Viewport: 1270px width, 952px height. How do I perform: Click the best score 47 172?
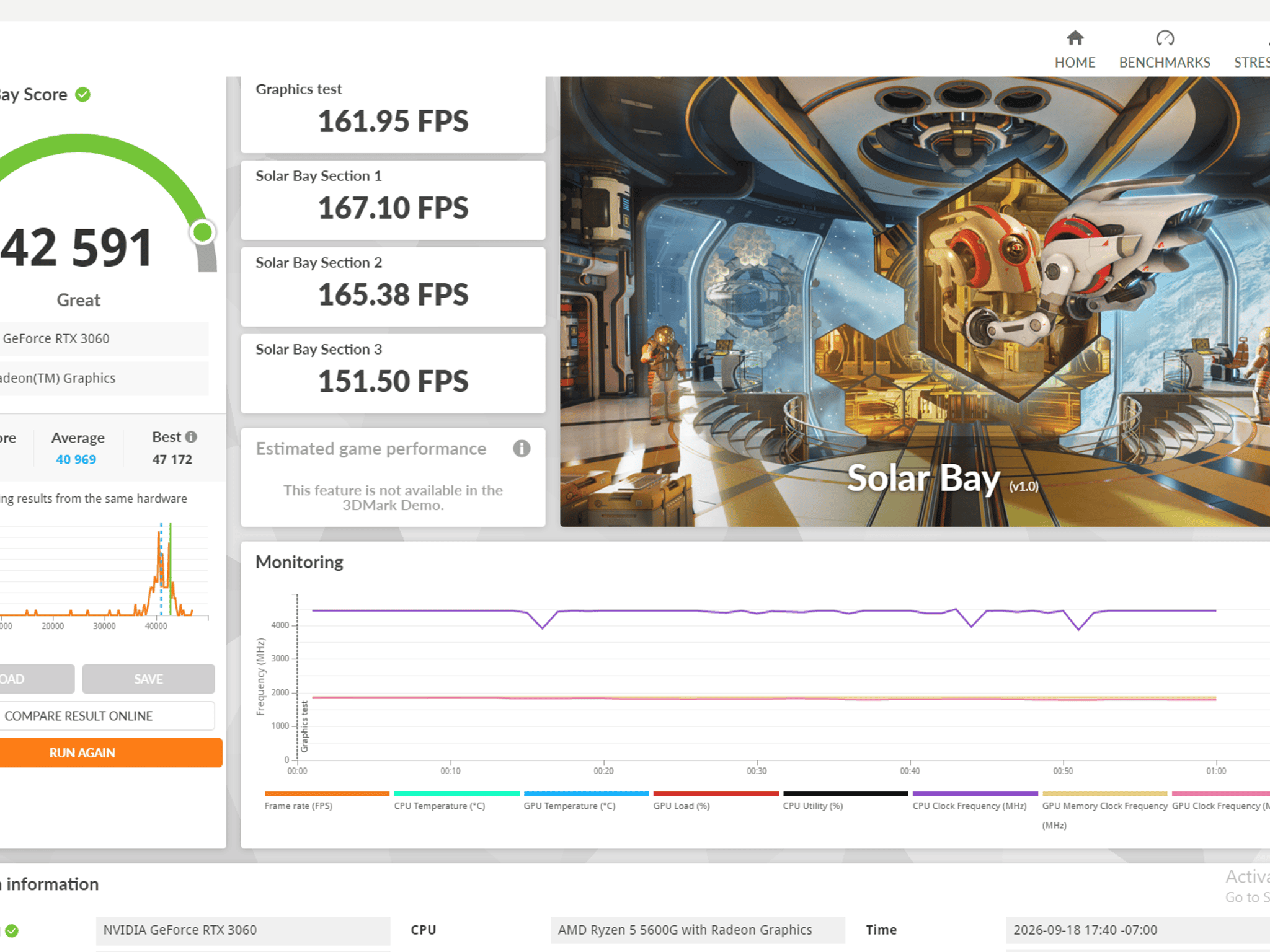coord(172,459)
